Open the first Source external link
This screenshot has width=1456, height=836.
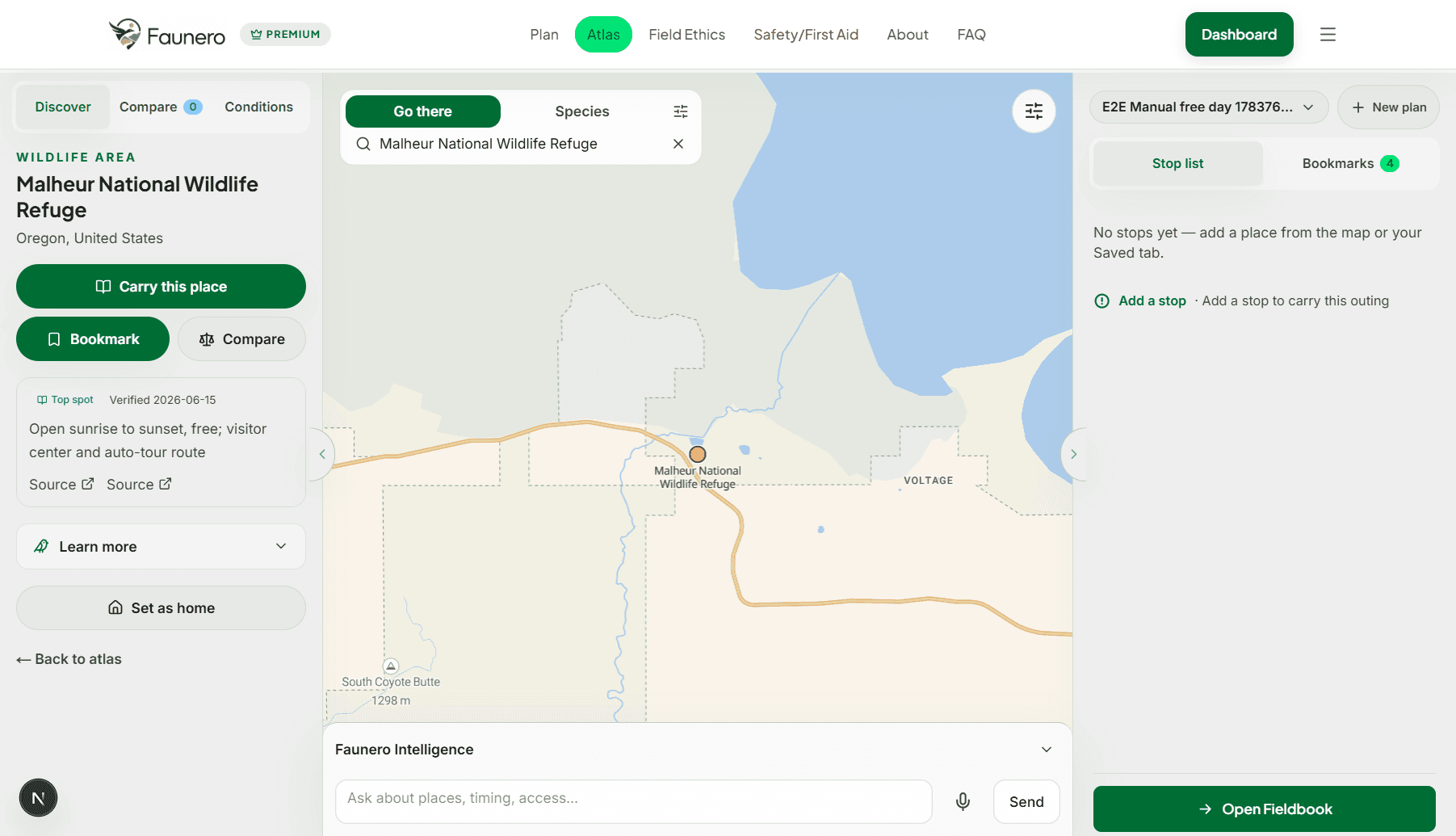[x=61, y=485]
